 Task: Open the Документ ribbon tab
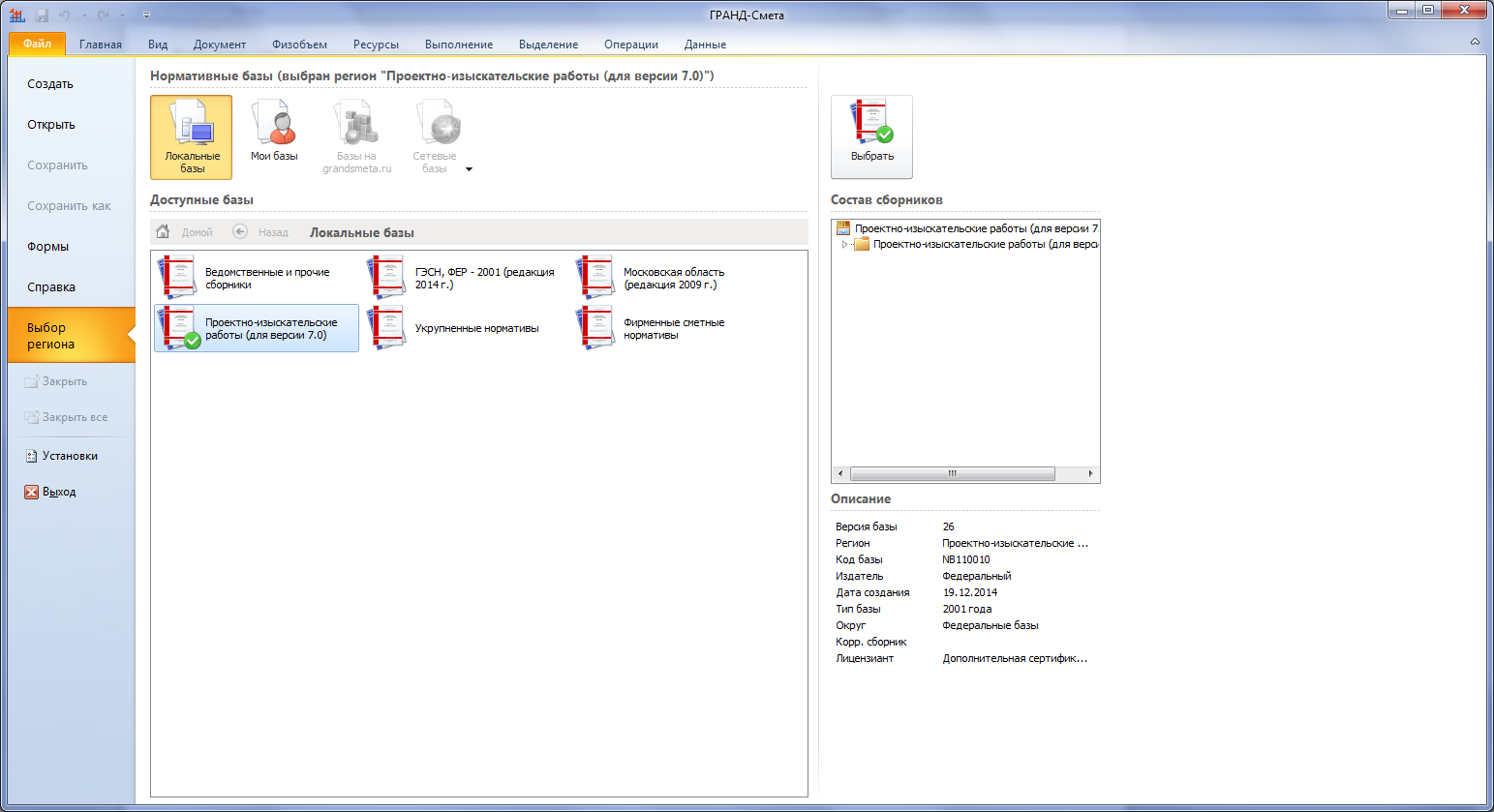coord(220,45)
